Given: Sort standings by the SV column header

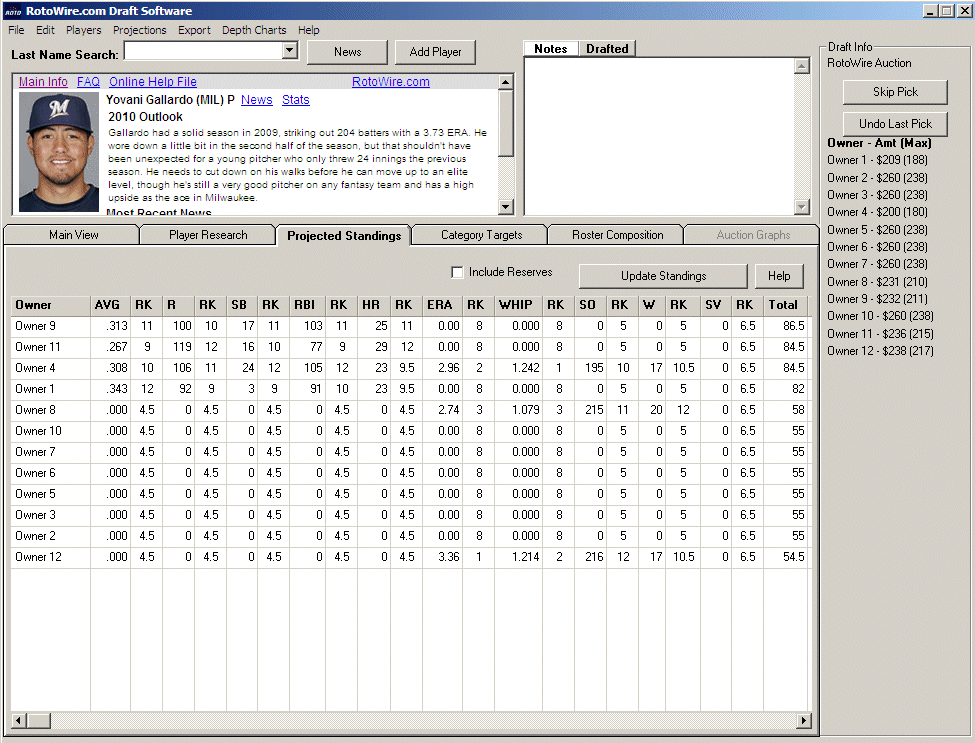Looking at the screenshot, I should click(716, 305).
